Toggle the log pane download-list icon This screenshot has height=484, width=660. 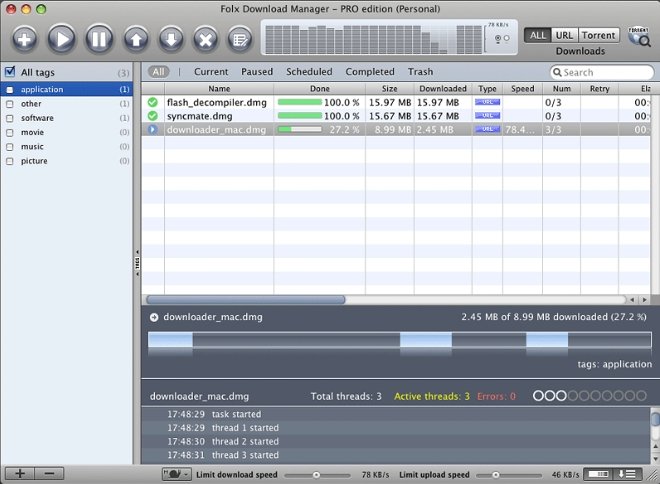tap(627, 474)
